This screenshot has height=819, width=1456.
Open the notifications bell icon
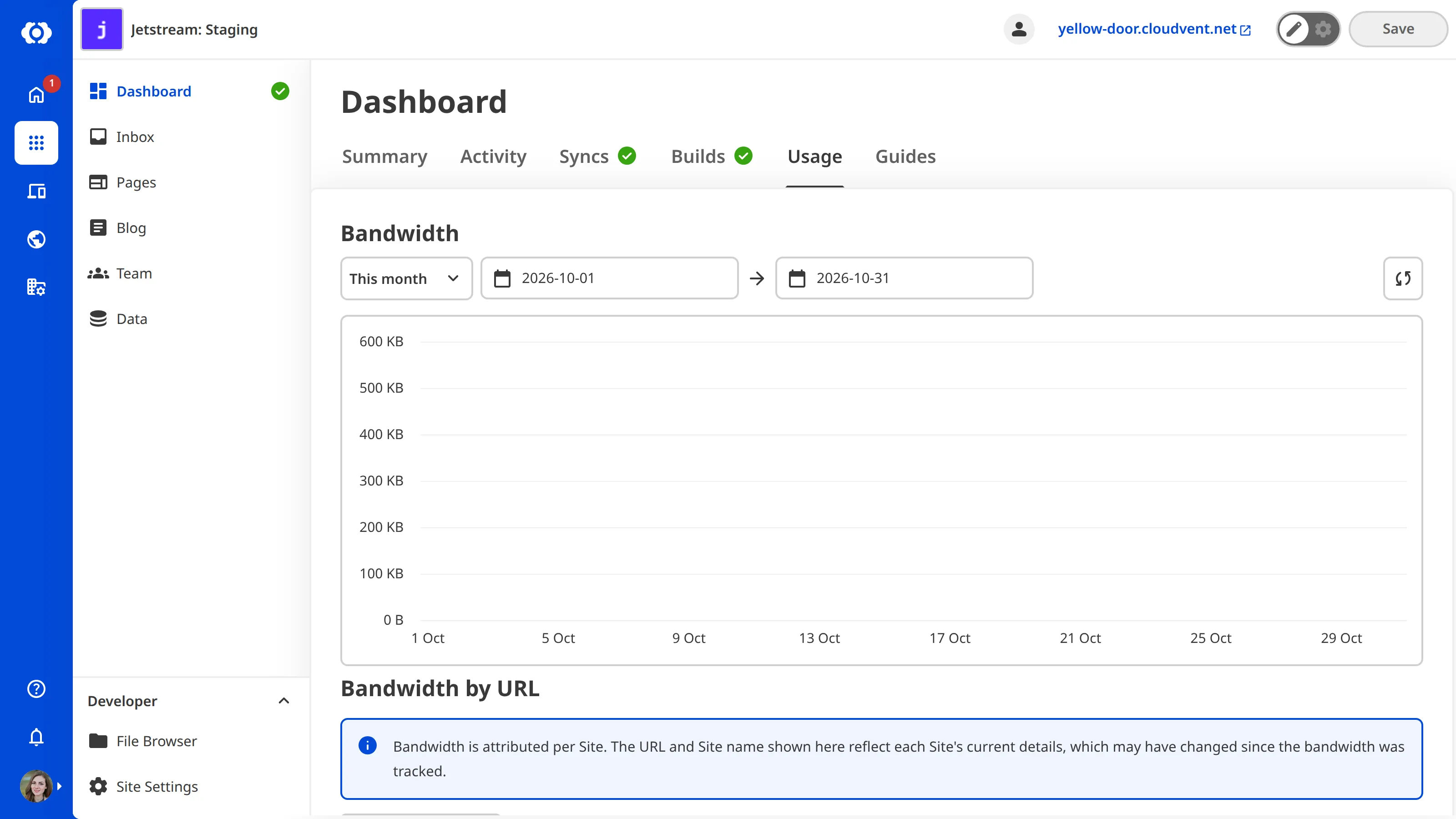(x=36, y=737)
